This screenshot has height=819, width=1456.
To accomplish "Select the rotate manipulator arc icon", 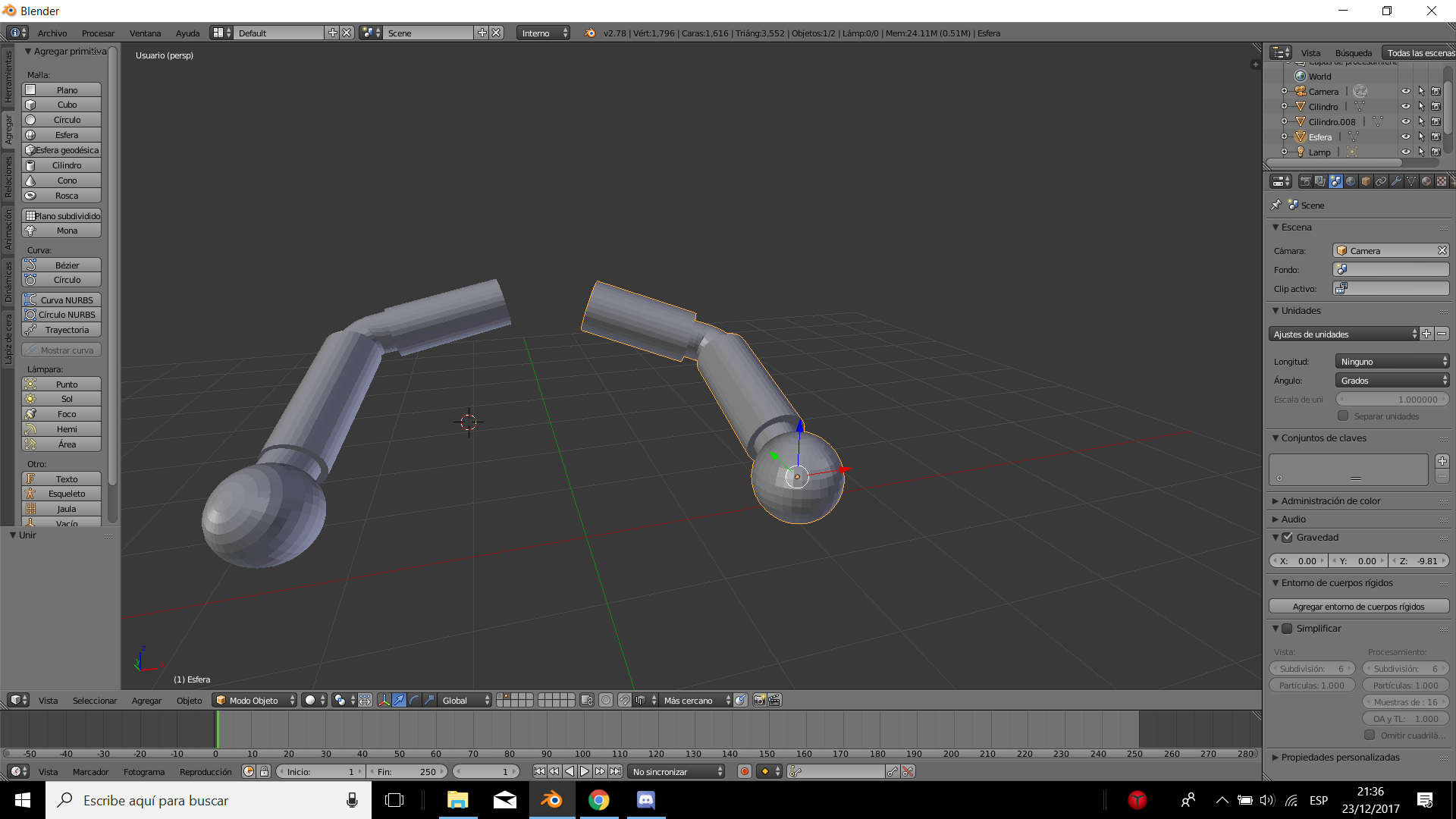I will [414, 700].
